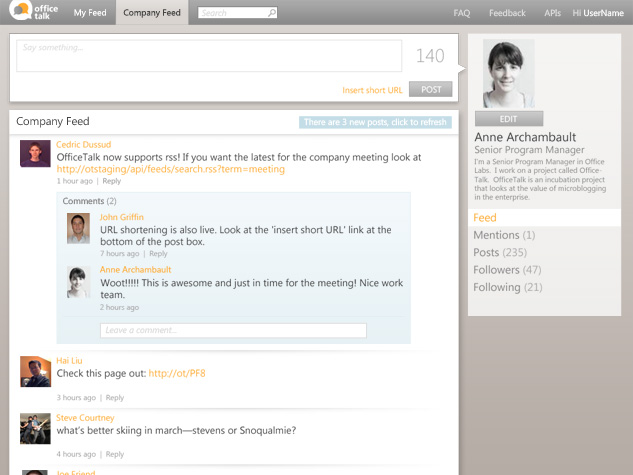Reply to Hai Liu's post
633x475 pixels.
point(115,398)
